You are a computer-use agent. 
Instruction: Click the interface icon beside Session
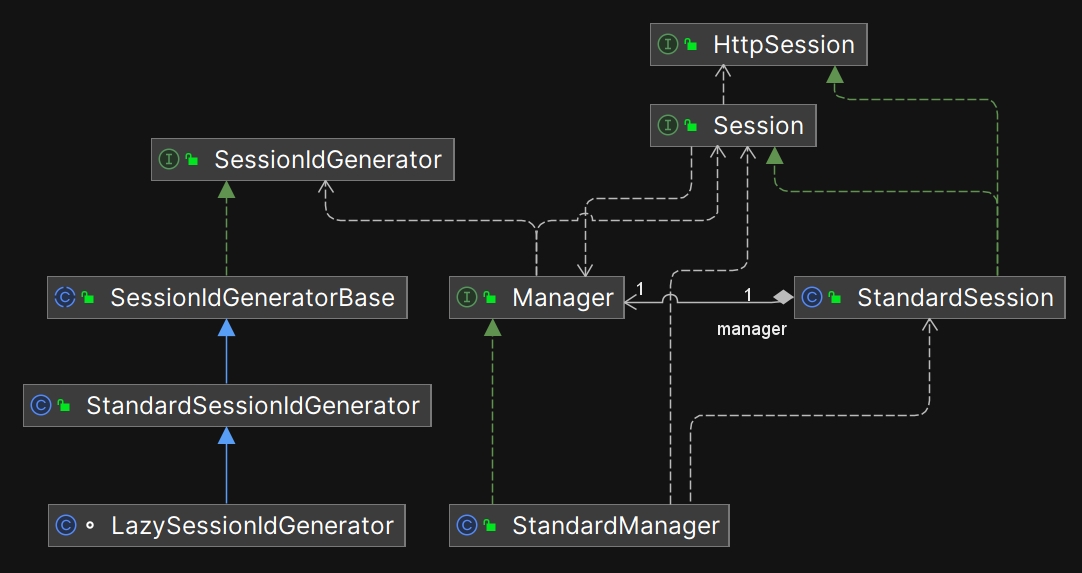668,126
